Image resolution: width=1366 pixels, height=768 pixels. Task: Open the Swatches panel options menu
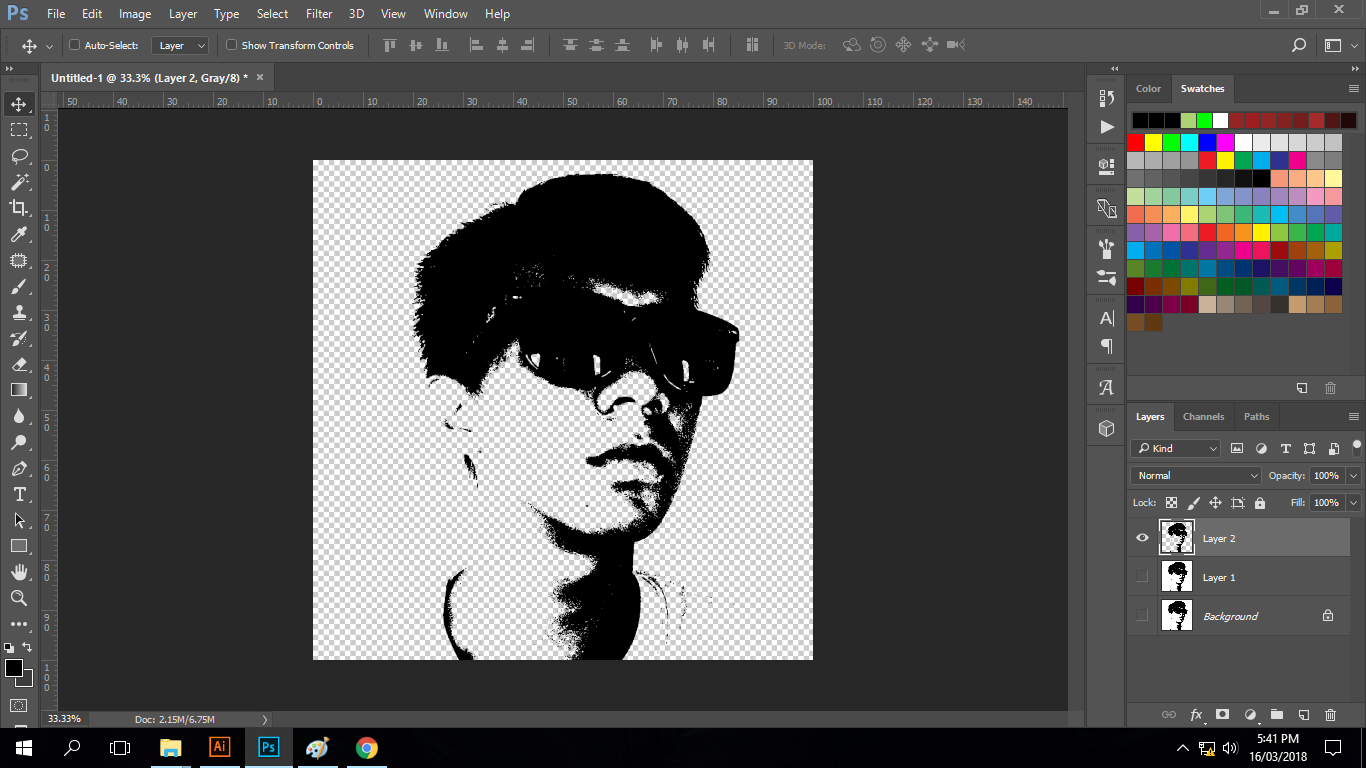pos(1354,89)
